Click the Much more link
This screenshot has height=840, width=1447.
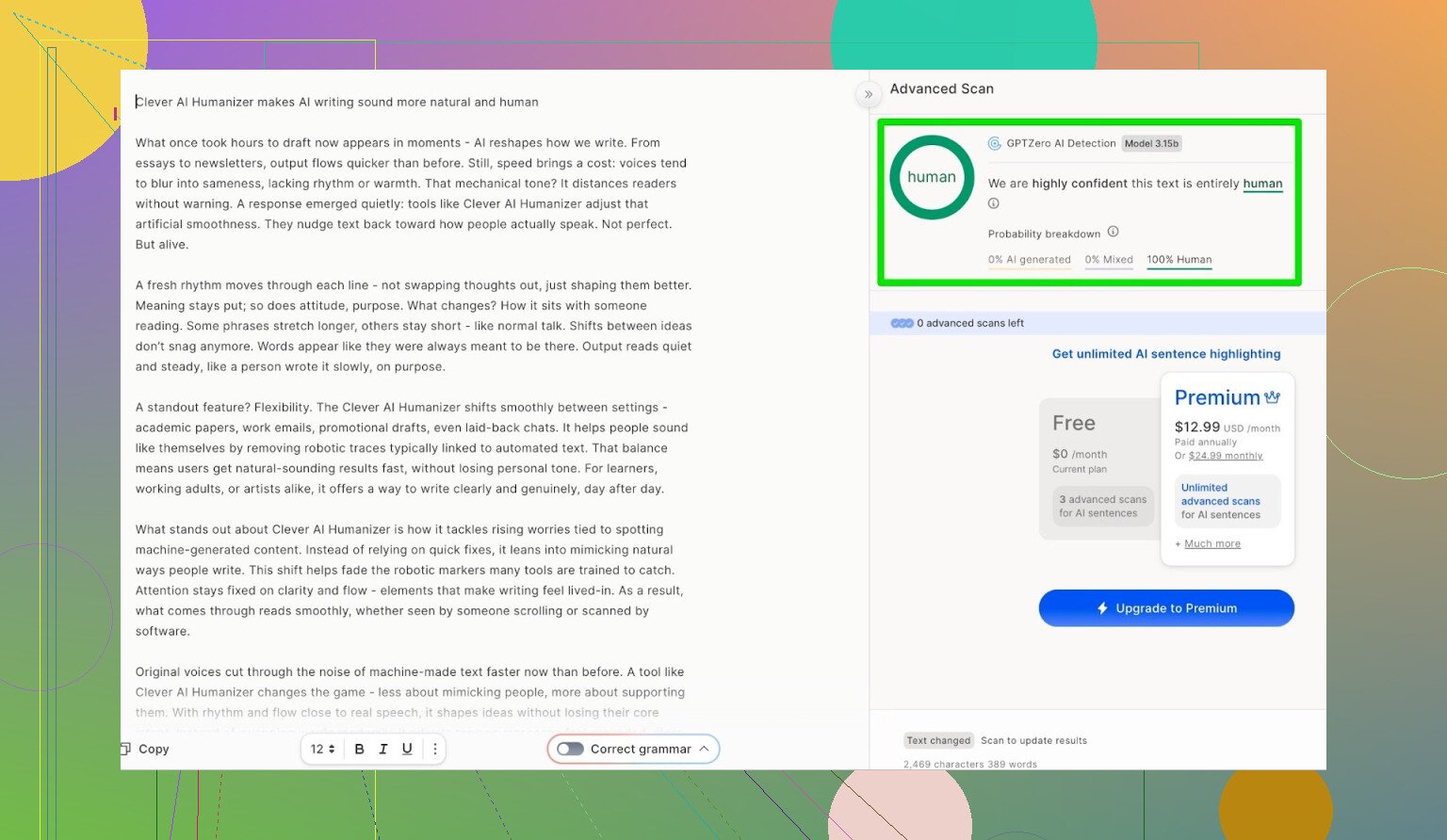coord(1211,544)
